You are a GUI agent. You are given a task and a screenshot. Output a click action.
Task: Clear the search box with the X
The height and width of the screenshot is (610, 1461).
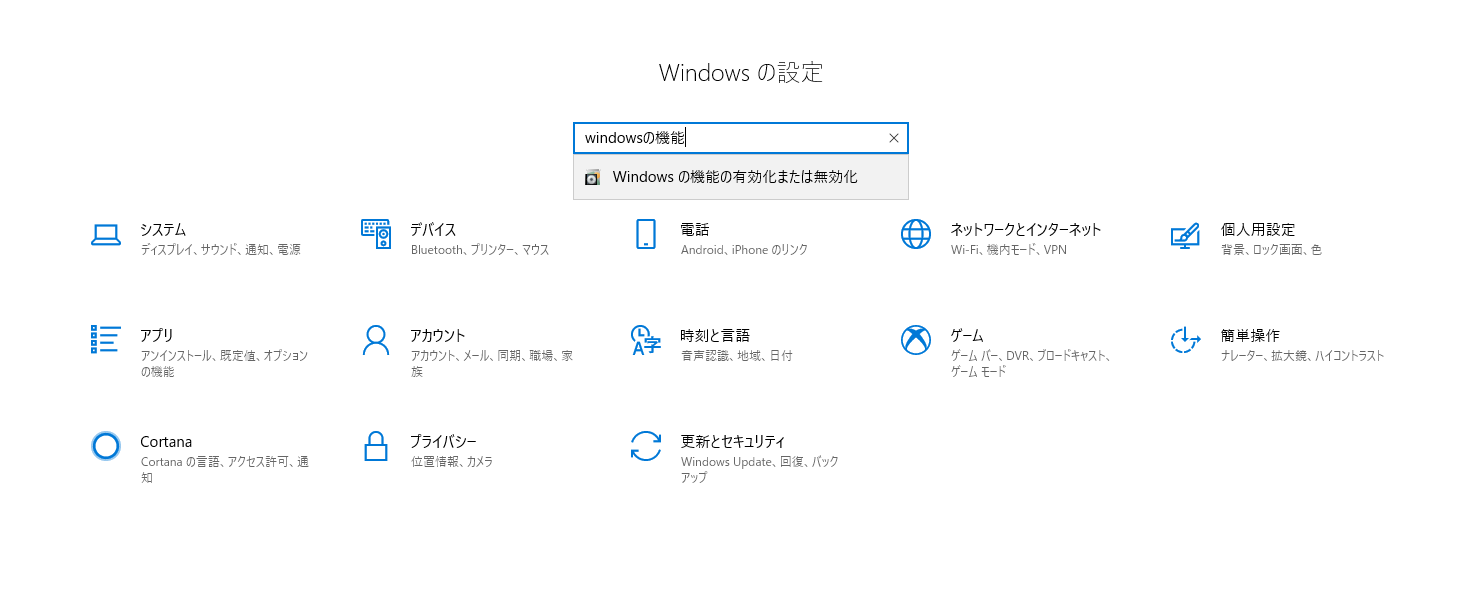(x=894, y=138)
